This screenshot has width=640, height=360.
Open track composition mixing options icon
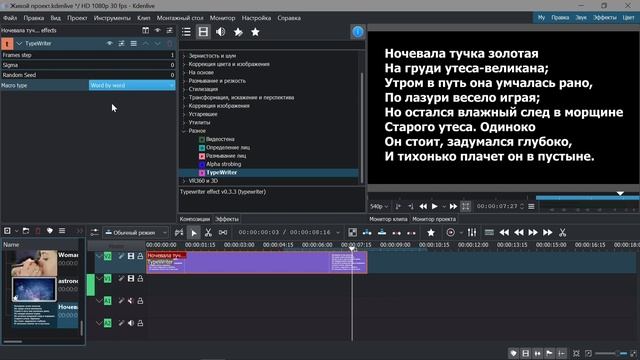352,233
